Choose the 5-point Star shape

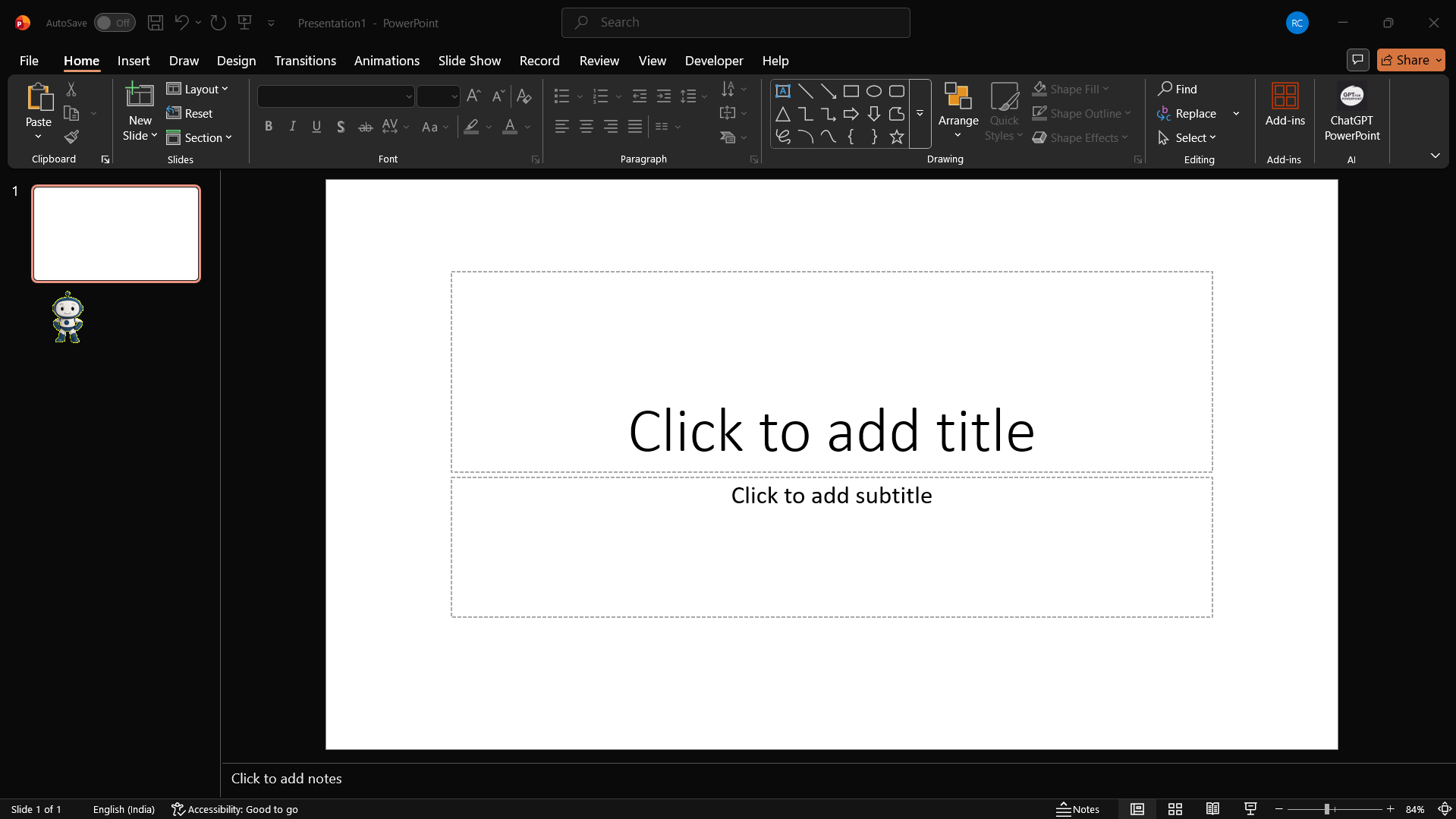[897, 137]
